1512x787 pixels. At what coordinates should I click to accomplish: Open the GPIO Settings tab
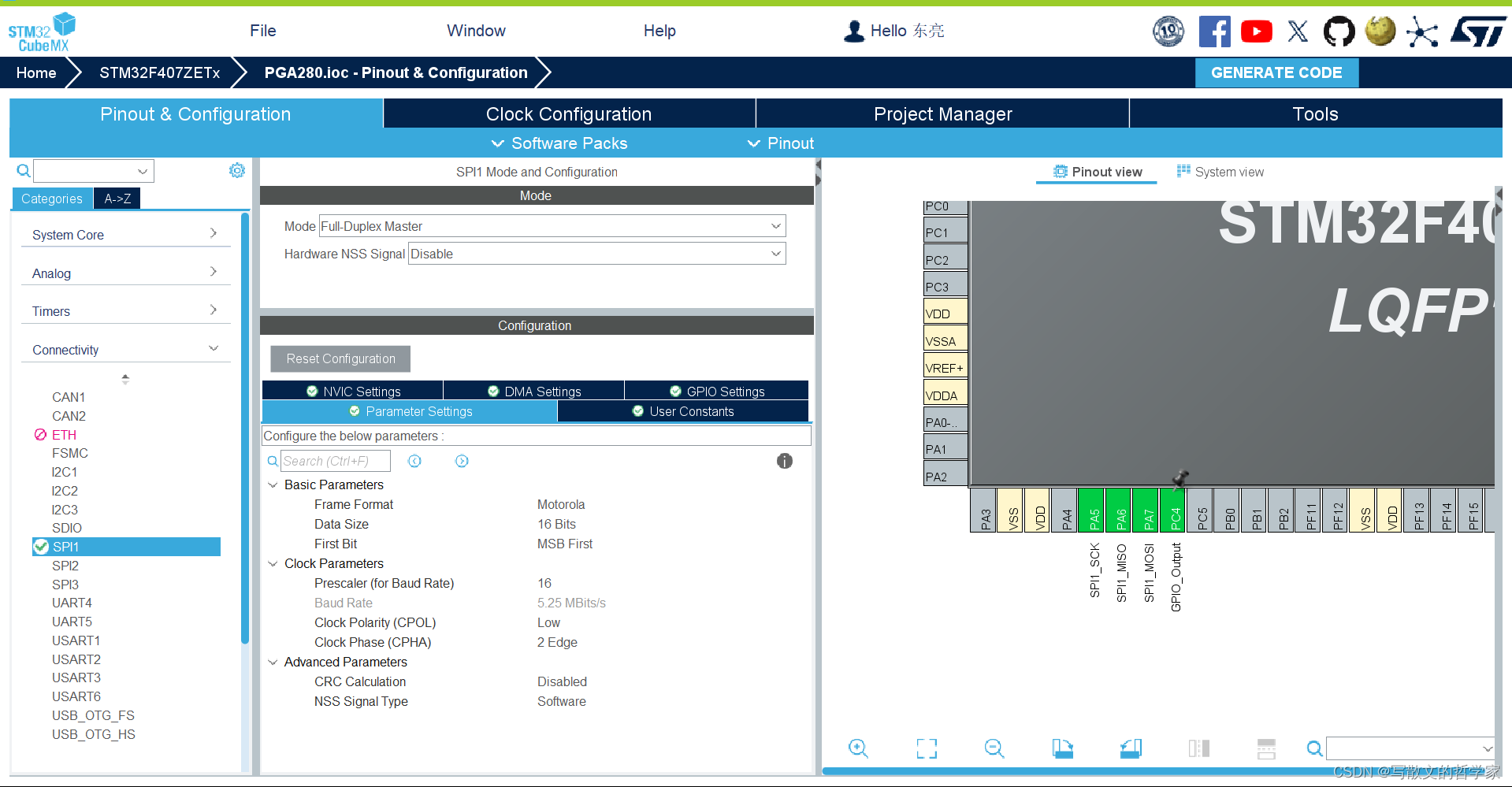tap(717, 392)
